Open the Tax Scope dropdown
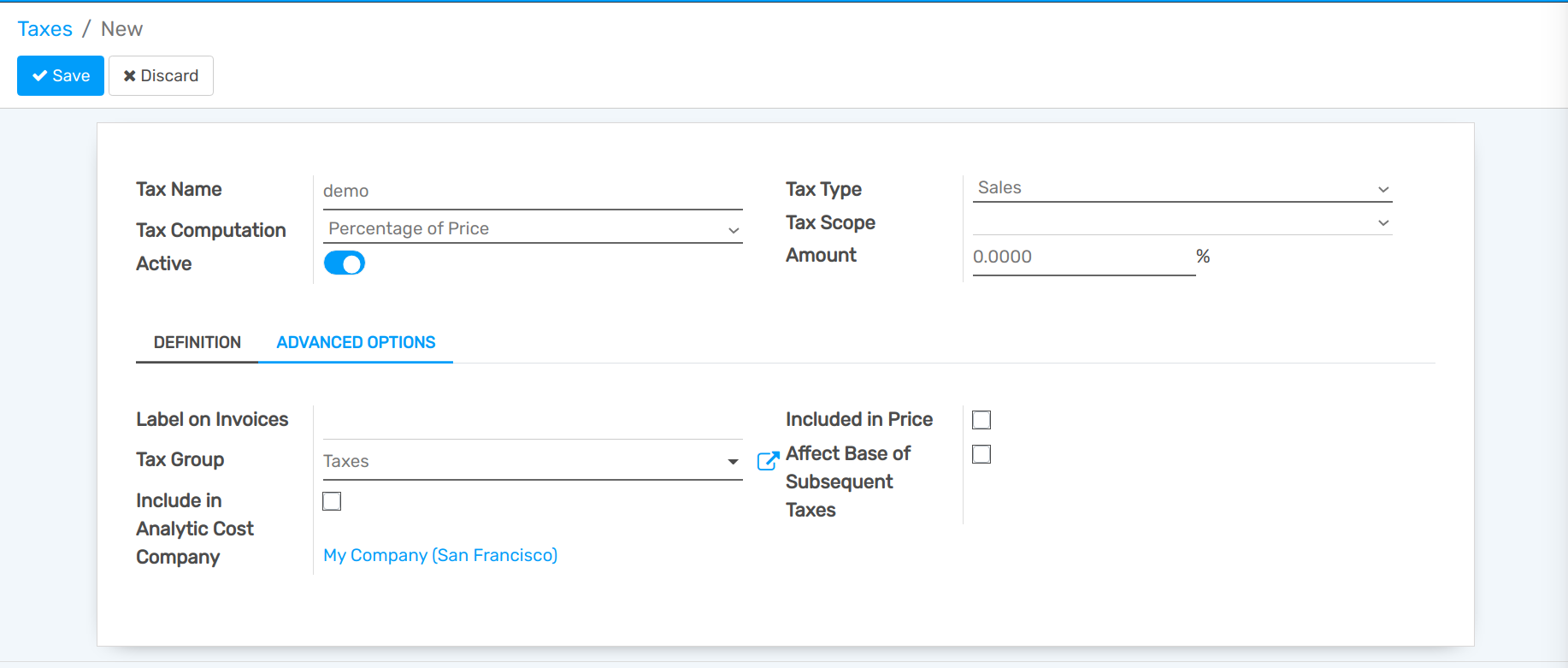The image size is (1568, 668). click(1182, 222)
